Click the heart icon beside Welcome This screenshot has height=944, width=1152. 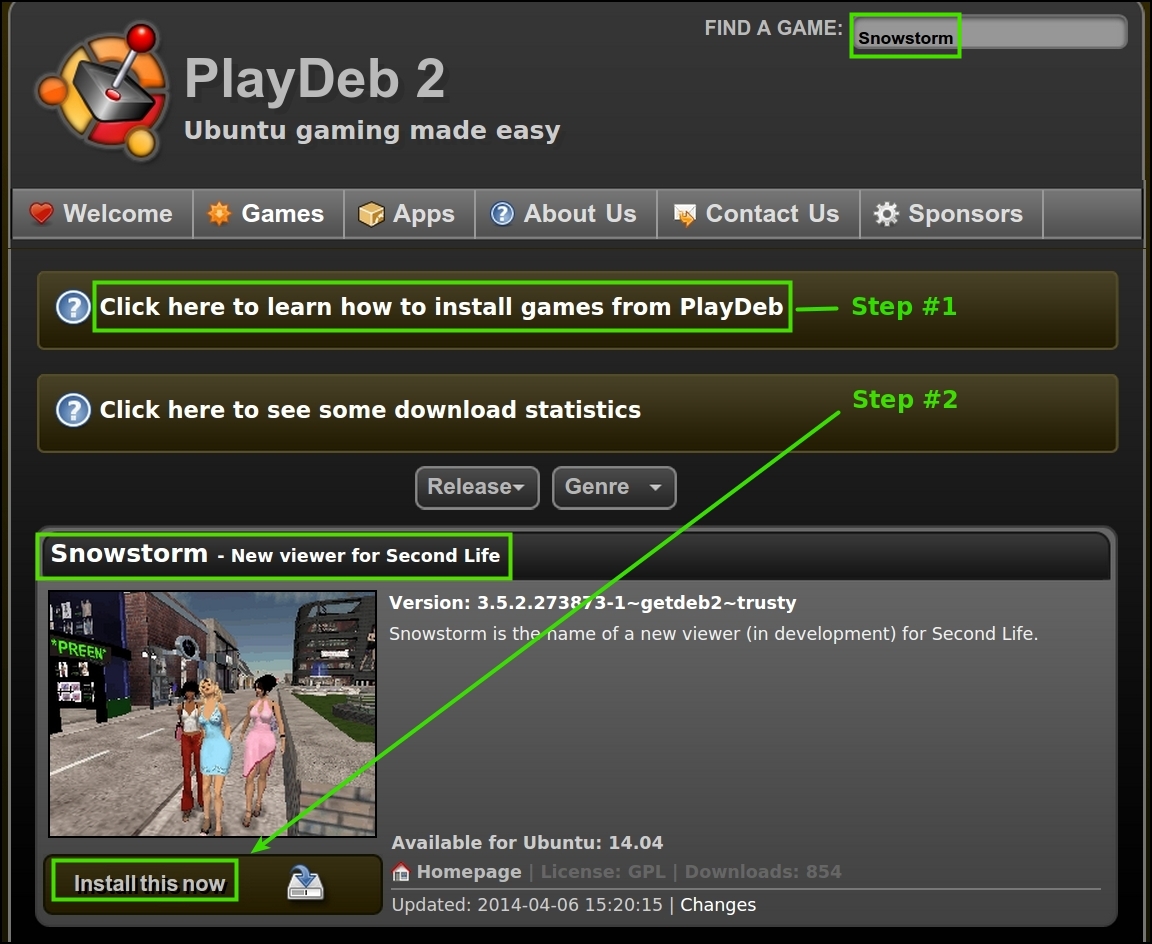pyautogui.click(x=41, y=214)
